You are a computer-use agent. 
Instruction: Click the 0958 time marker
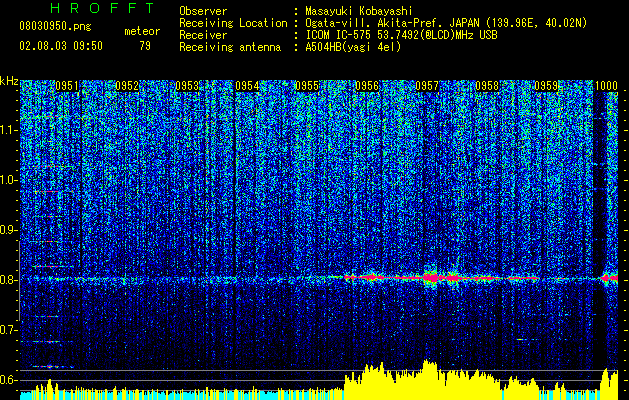coord(487,86)
